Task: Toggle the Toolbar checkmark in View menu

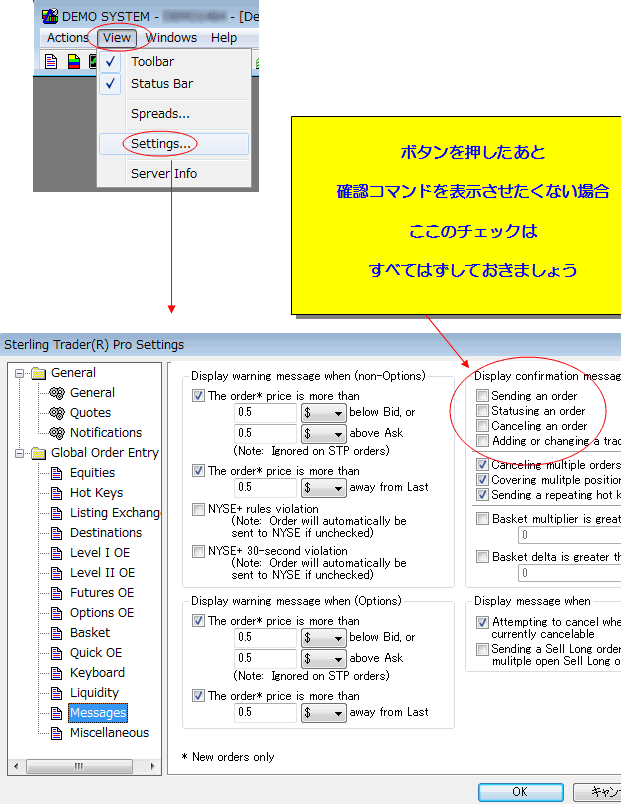Action: tap(110, 62)
